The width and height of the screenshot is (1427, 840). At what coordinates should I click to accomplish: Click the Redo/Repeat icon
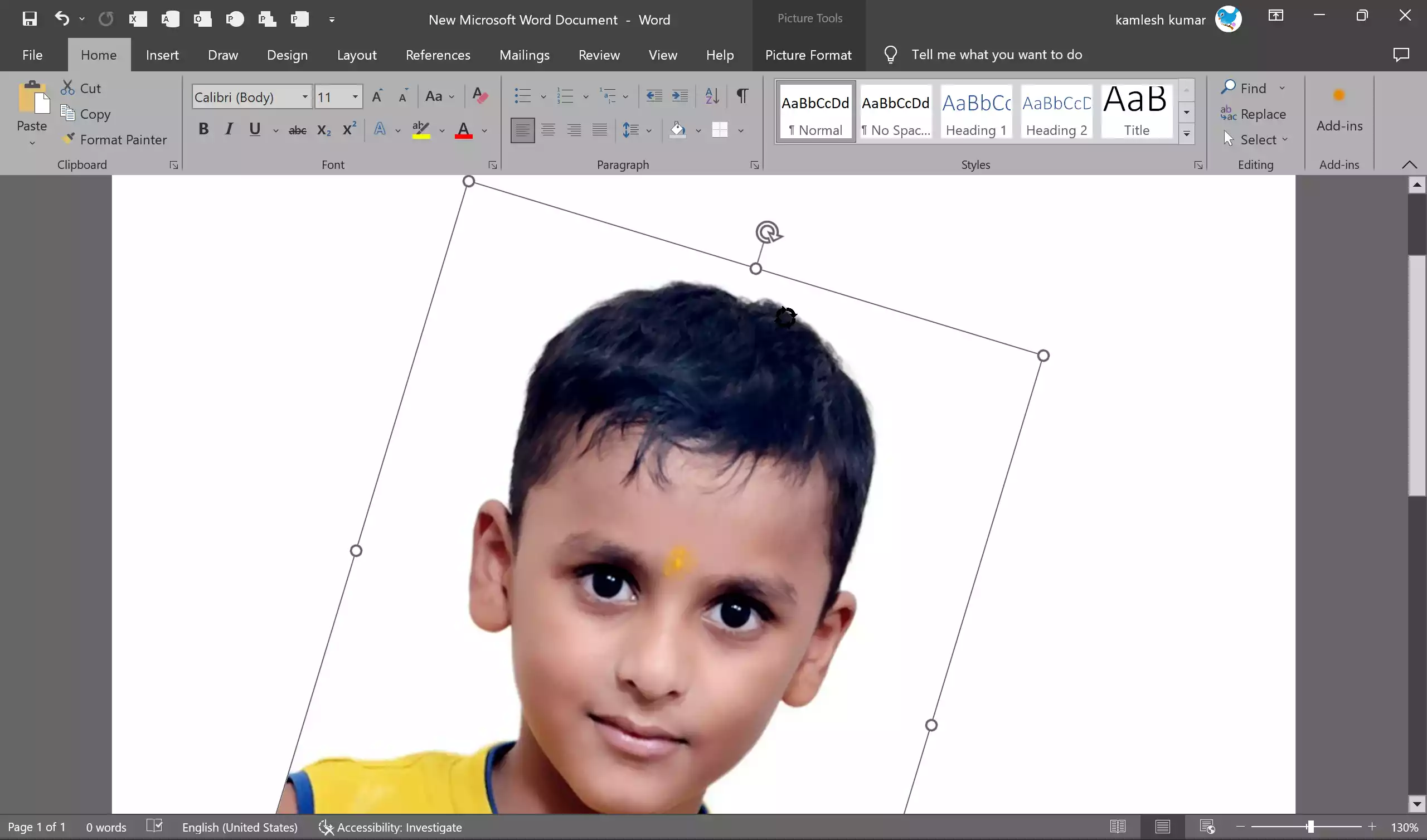pyautogui.click(x=105, y=20)
